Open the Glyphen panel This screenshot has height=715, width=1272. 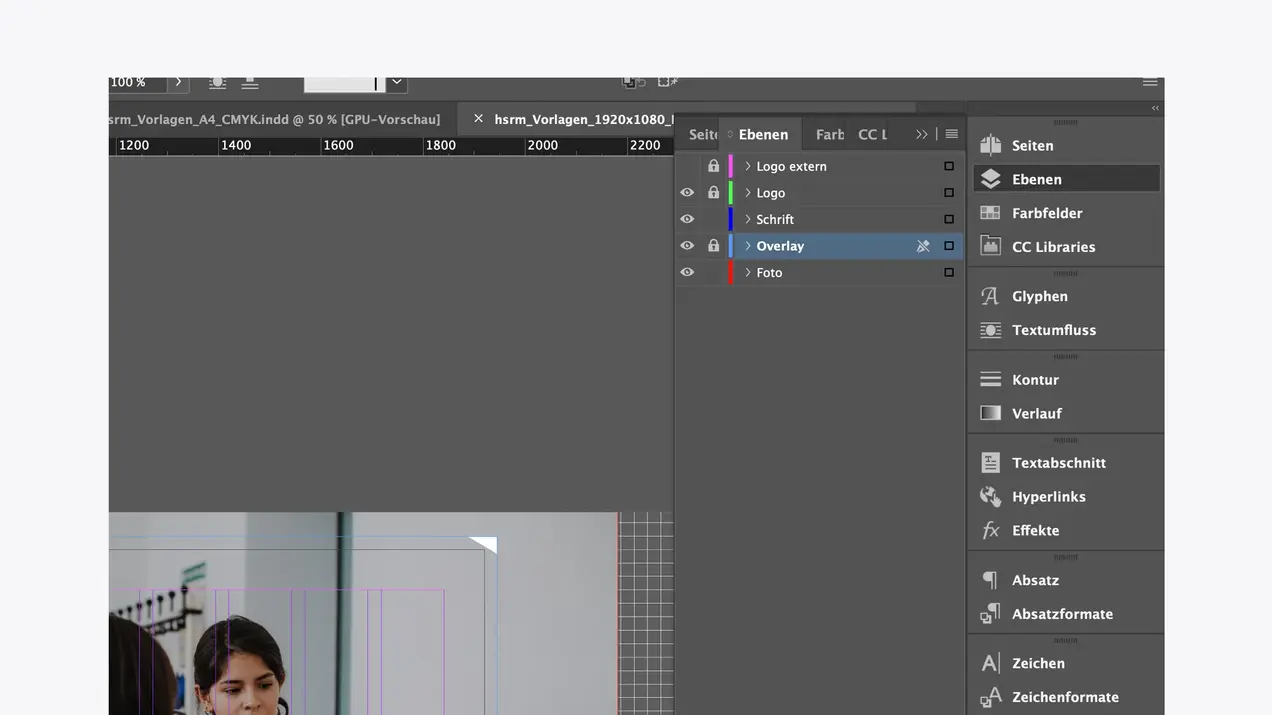click(x=1040, y=296)
